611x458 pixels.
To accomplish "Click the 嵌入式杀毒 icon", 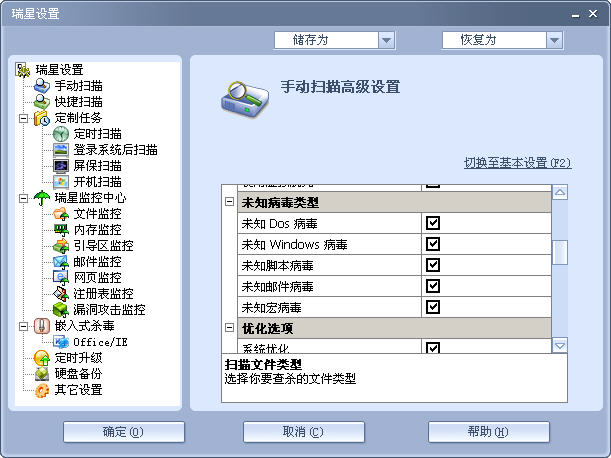I will click(42, 326).
